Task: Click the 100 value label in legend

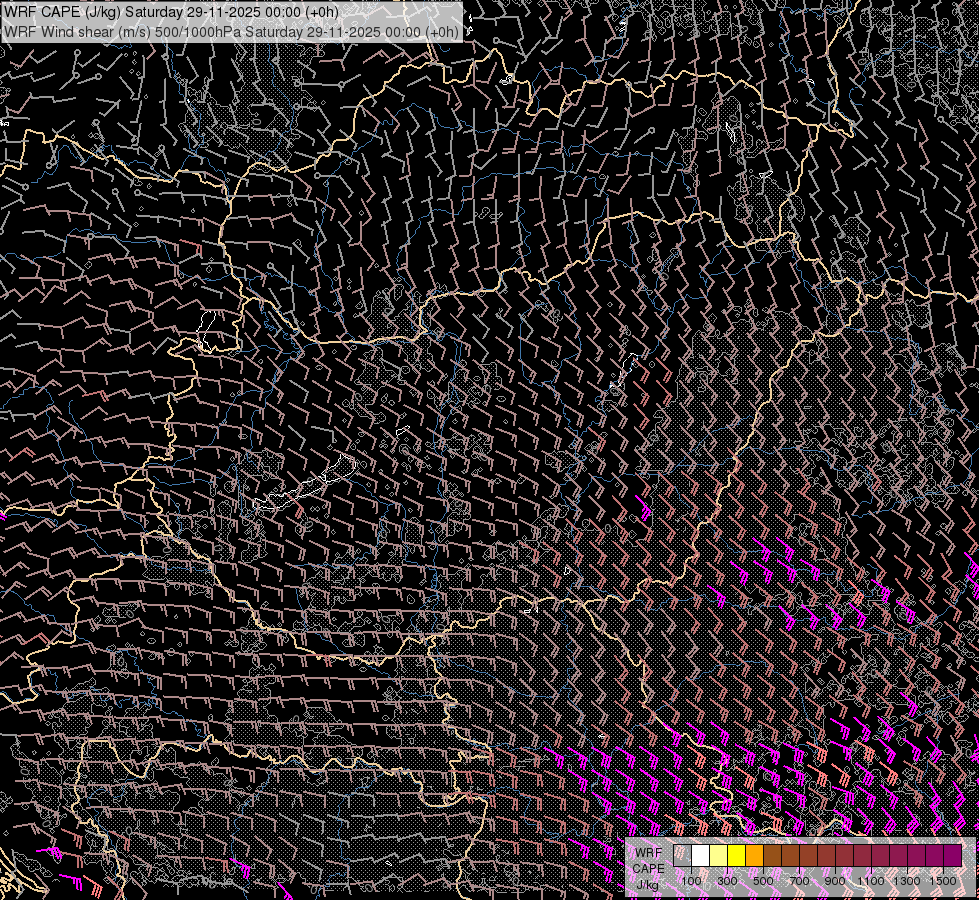Action: point(691,881)
